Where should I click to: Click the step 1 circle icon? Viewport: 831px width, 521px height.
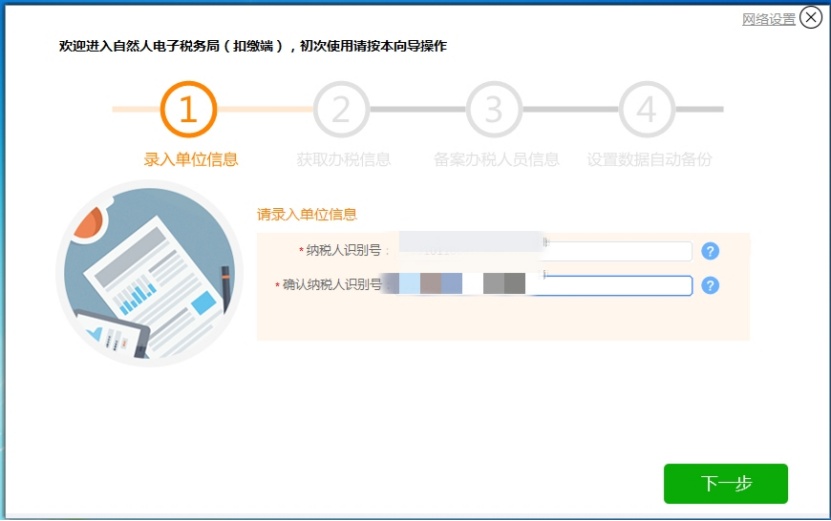(x=188, y=109)
